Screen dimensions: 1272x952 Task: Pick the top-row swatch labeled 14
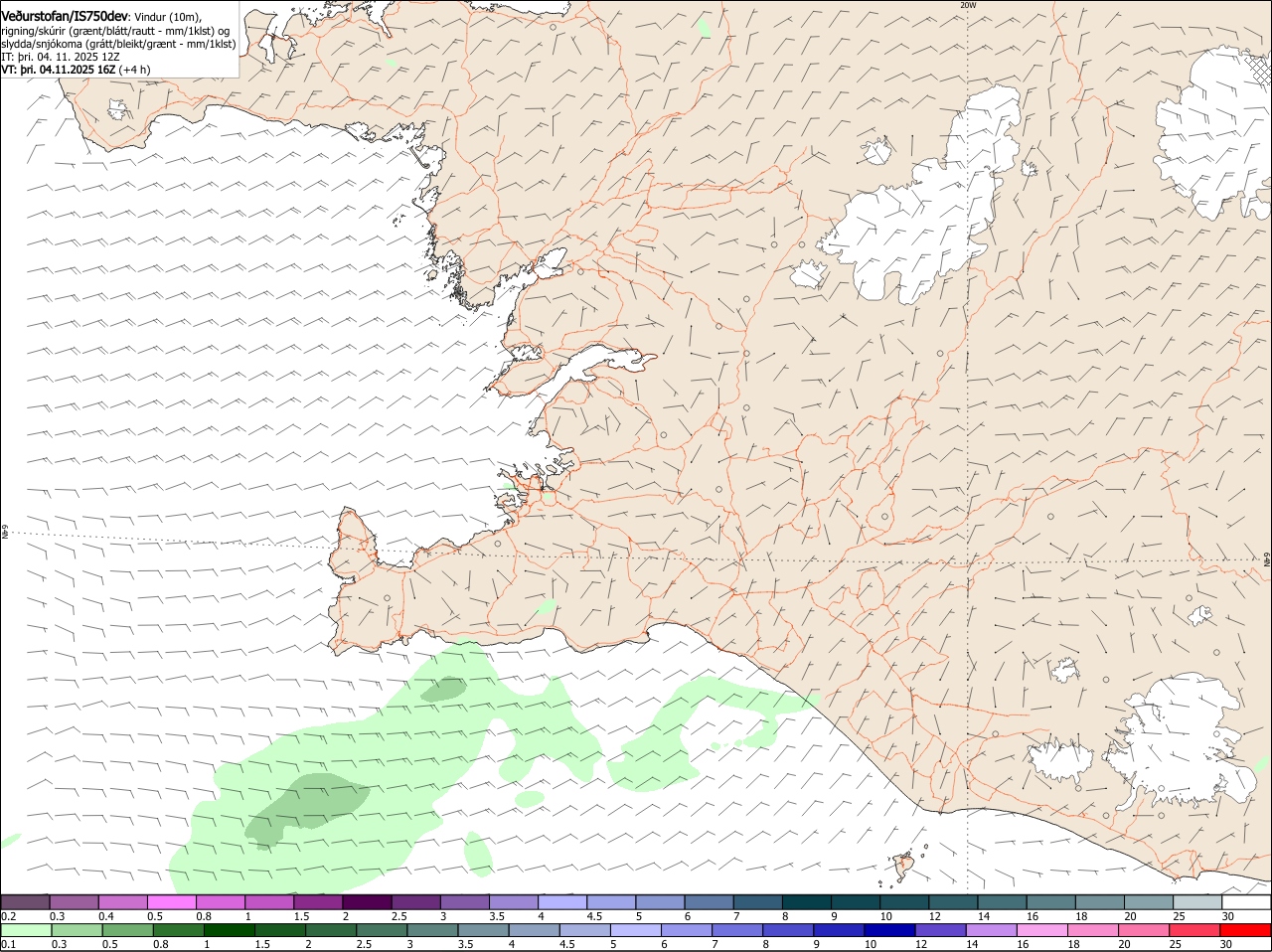click(1003, 901)
